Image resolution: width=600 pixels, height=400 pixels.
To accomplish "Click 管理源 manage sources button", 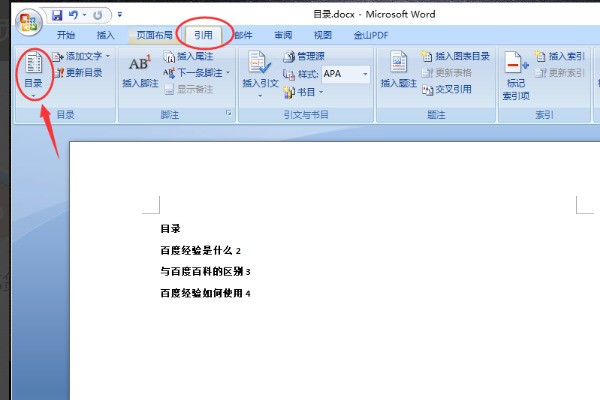I will click(304, 57).
